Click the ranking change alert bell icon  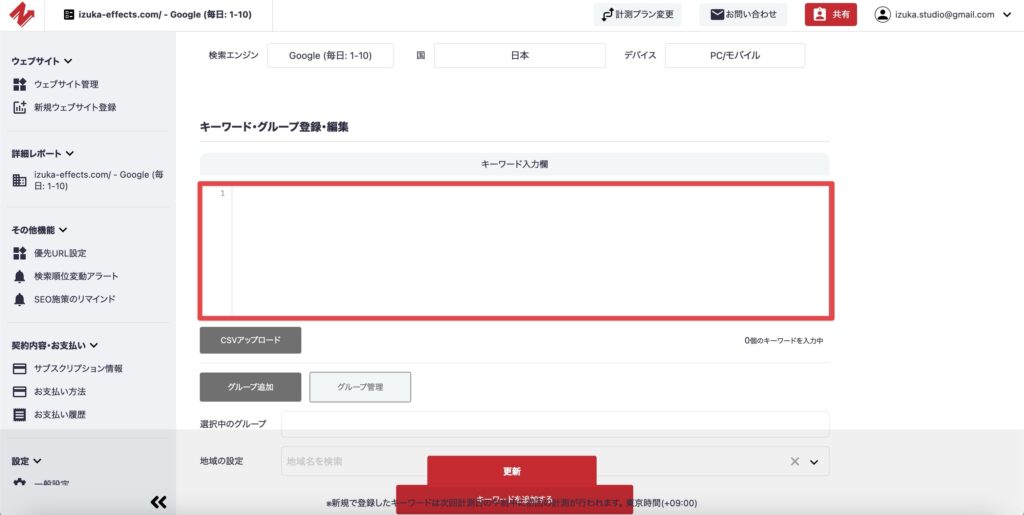[x=19, y=276]
